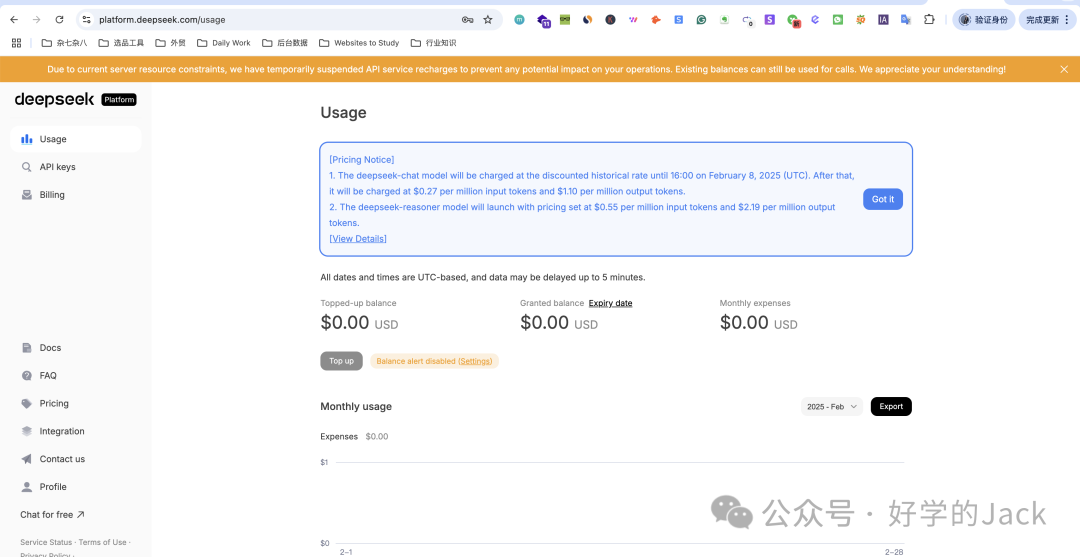Click the site info icon in address bar
This screenshot has width=1080, height=557.
[86, 20]
